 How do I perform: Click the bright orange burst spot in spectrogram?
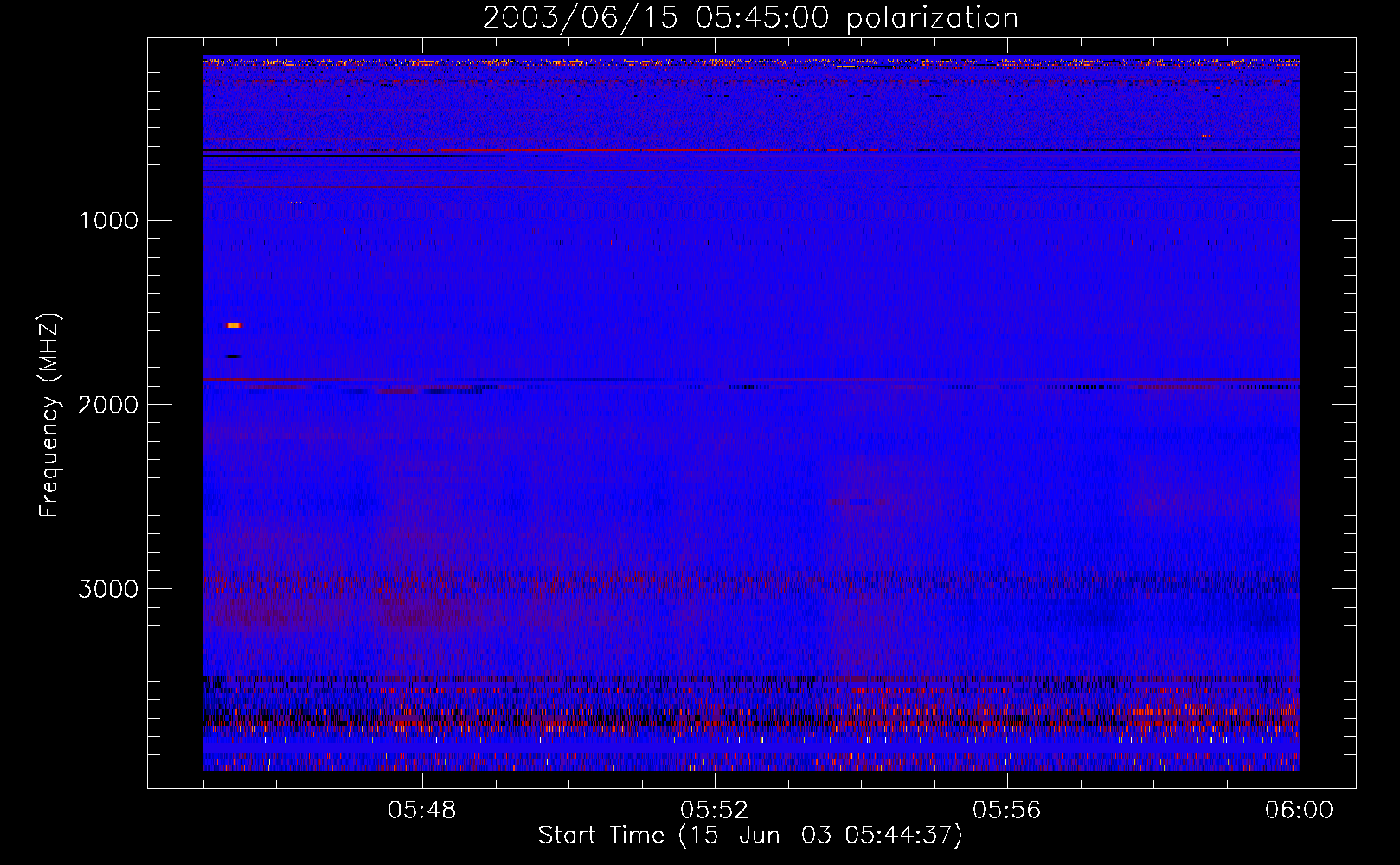[x=233, y=325]
